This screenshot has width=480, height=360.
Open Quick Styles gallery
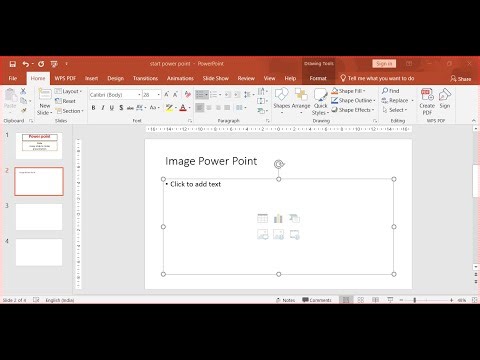pyautogui.click(x=320, y=102)
